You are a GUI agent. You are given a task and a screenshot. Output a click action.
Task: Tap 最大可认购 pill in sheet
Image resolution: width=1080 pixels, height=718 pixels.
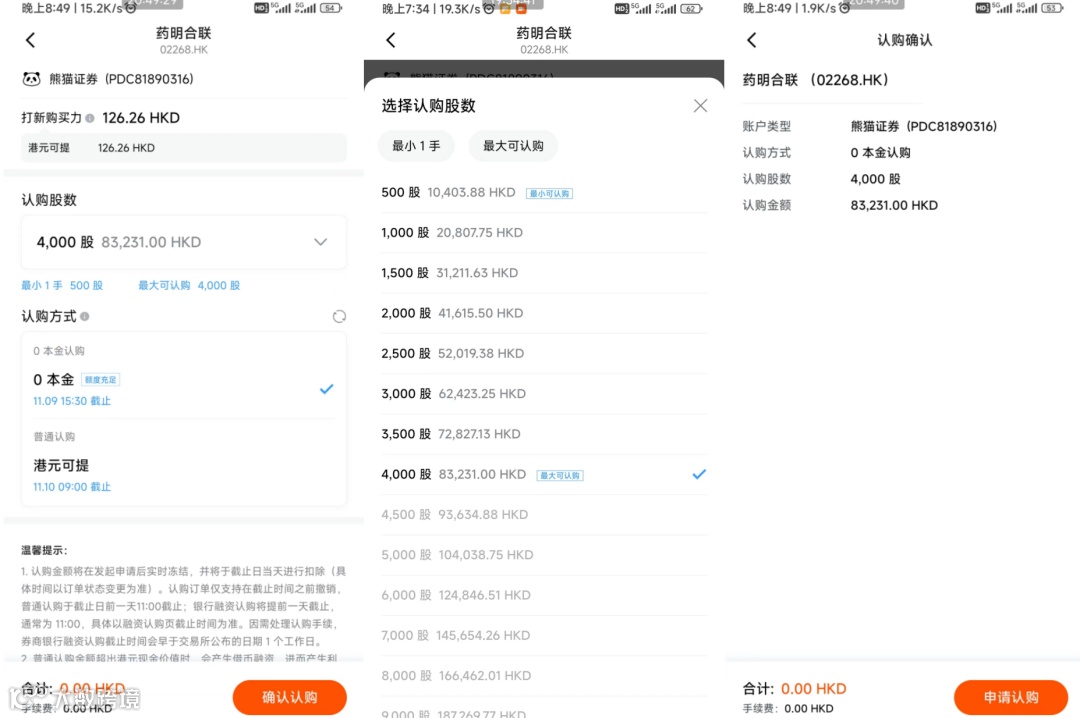[513, 146]
